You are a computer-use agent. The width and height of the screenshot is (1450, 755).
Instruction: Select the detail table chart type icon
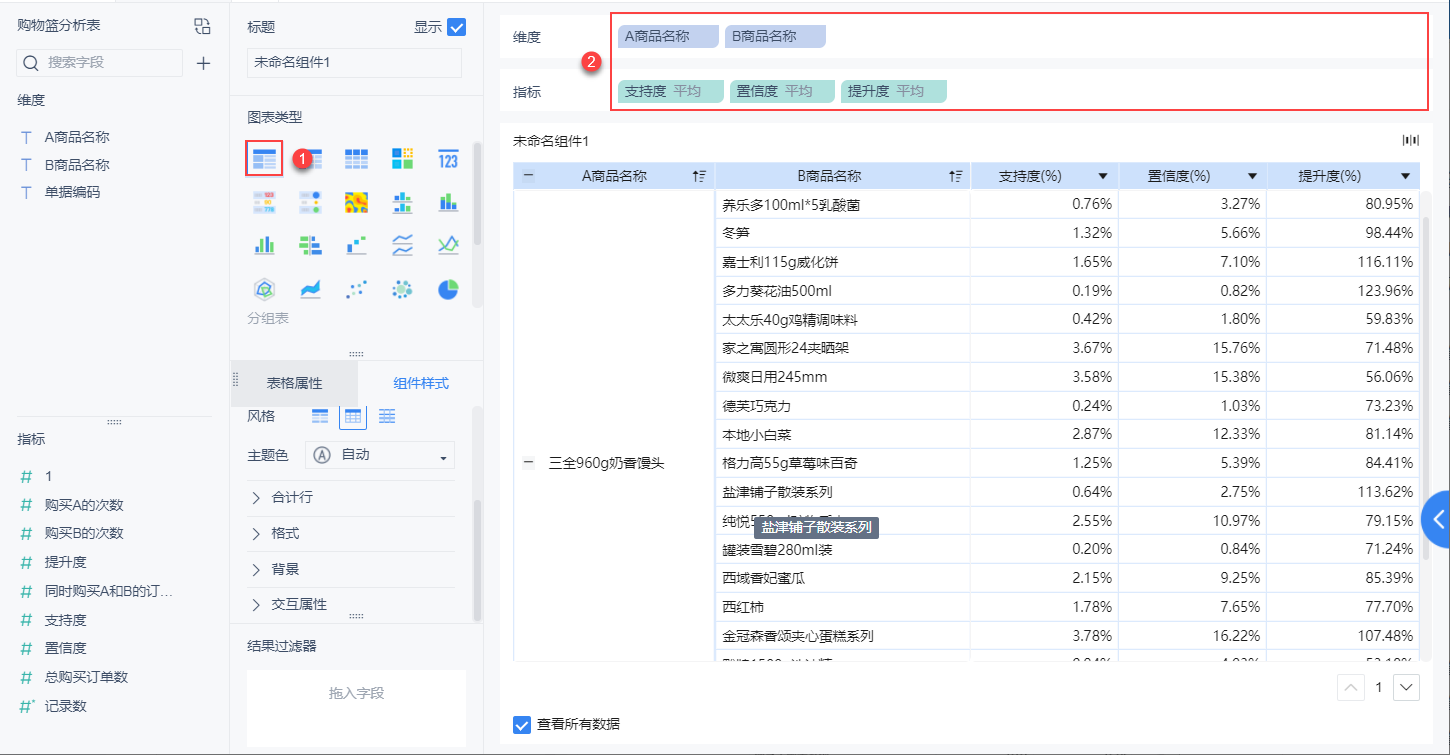point(356,158)
